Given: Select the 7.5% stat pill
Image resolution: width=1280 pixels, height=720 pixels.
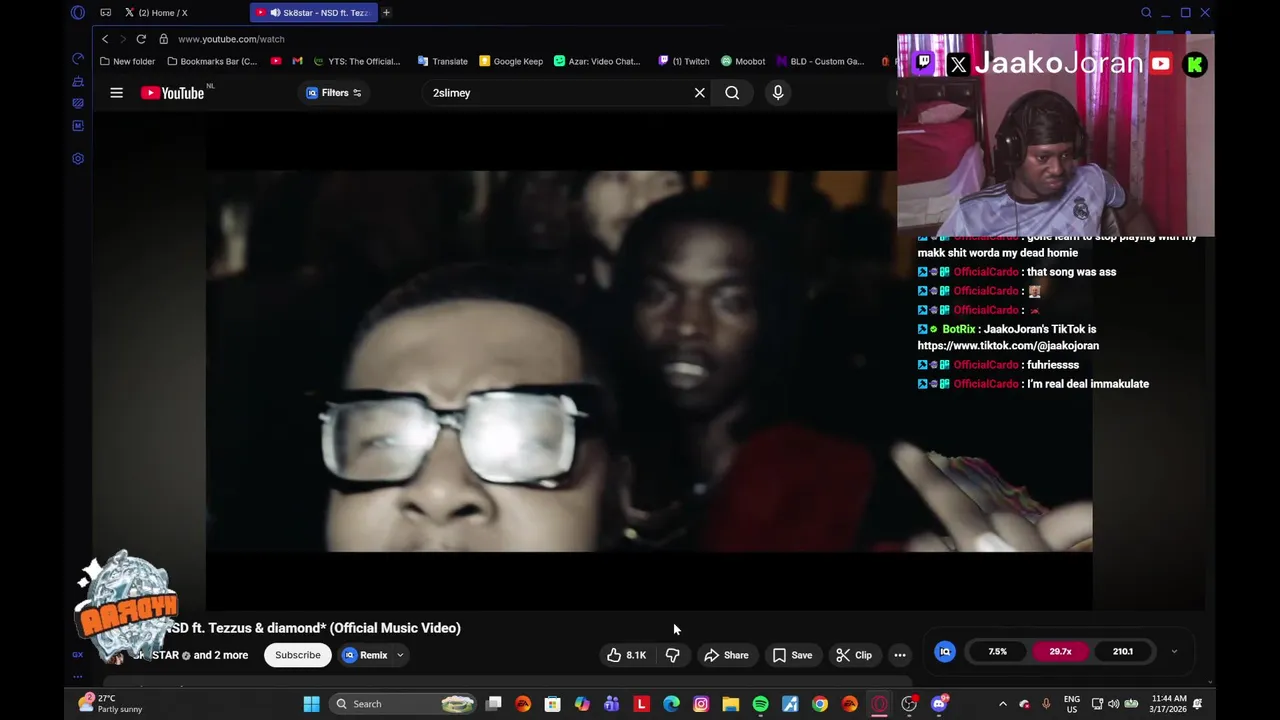Looking at the screenshot, I should click(x=998, y=652).
